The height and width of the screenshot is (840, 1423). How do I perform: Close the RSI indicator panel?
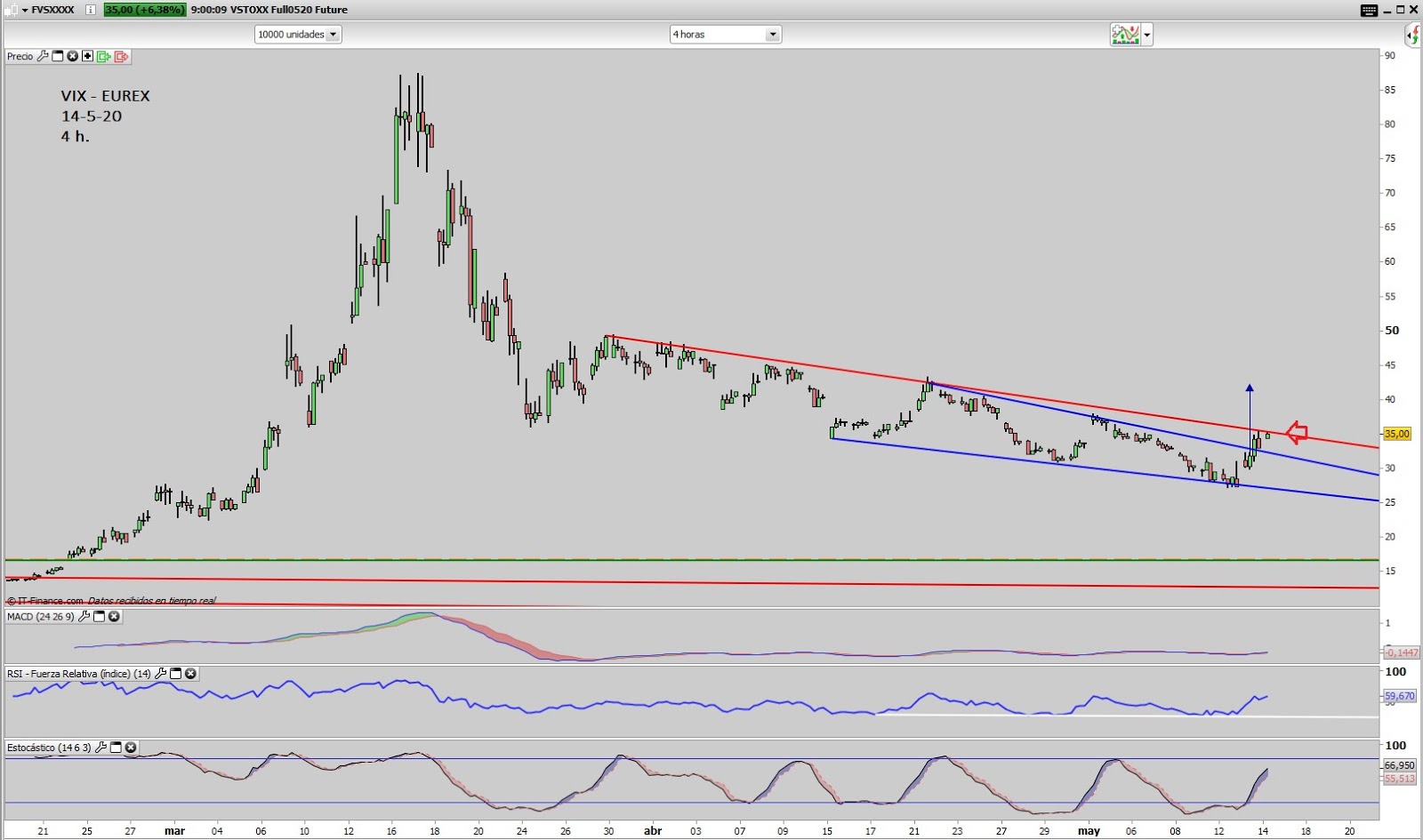(x=191, y=674)
